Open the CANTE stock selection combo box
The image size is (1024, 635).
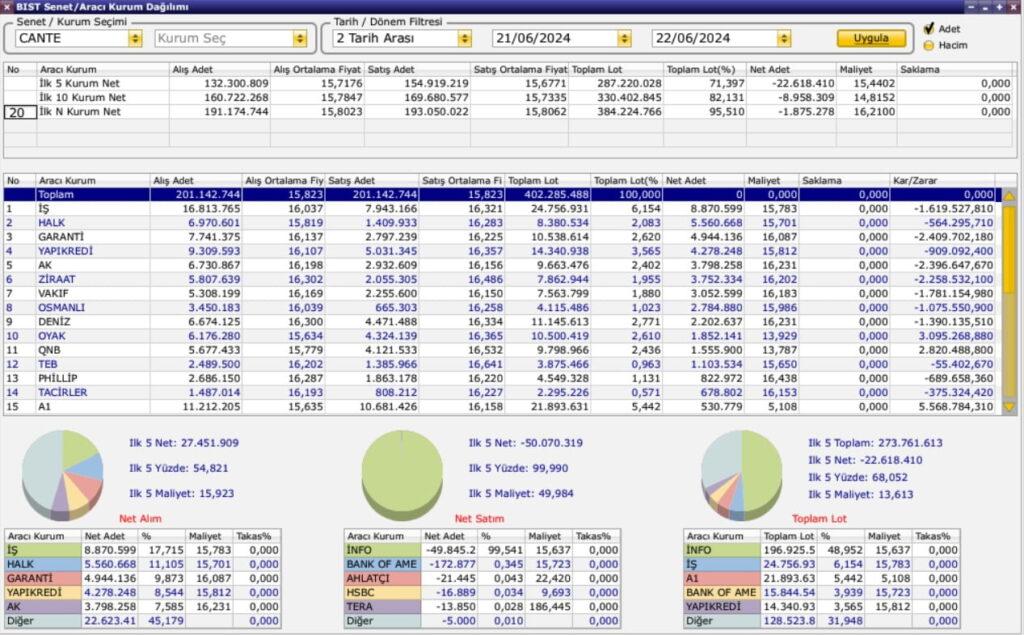point(78,39)
